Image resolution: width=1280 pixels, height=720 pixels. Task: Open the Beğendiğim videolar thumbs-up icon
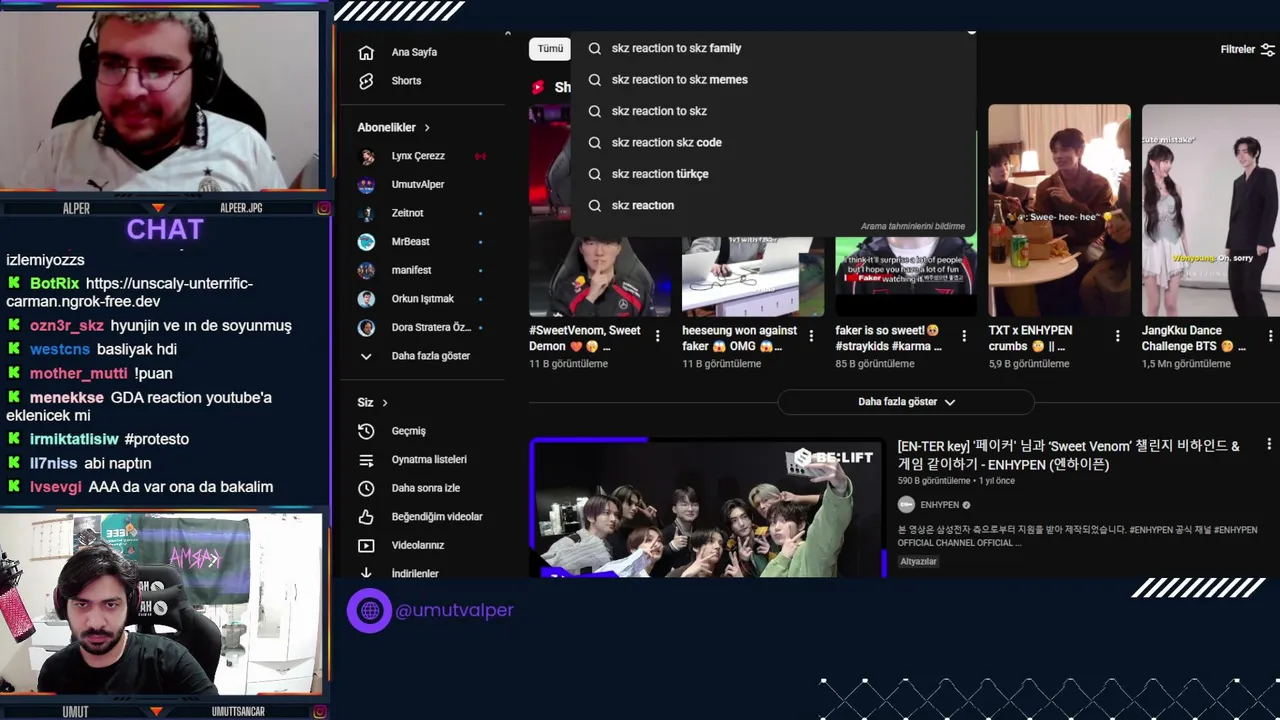point(366,517)
